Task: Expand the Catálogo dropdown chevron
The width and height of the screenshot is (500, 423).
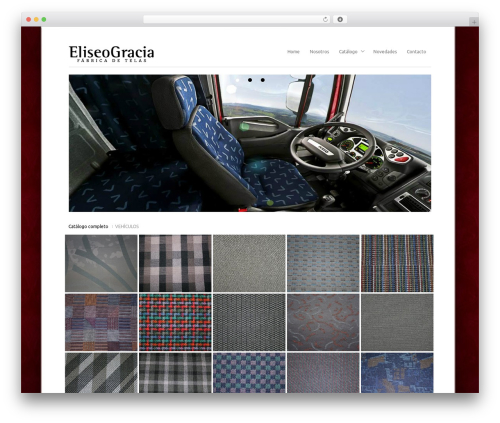Action: click(363, 51)
